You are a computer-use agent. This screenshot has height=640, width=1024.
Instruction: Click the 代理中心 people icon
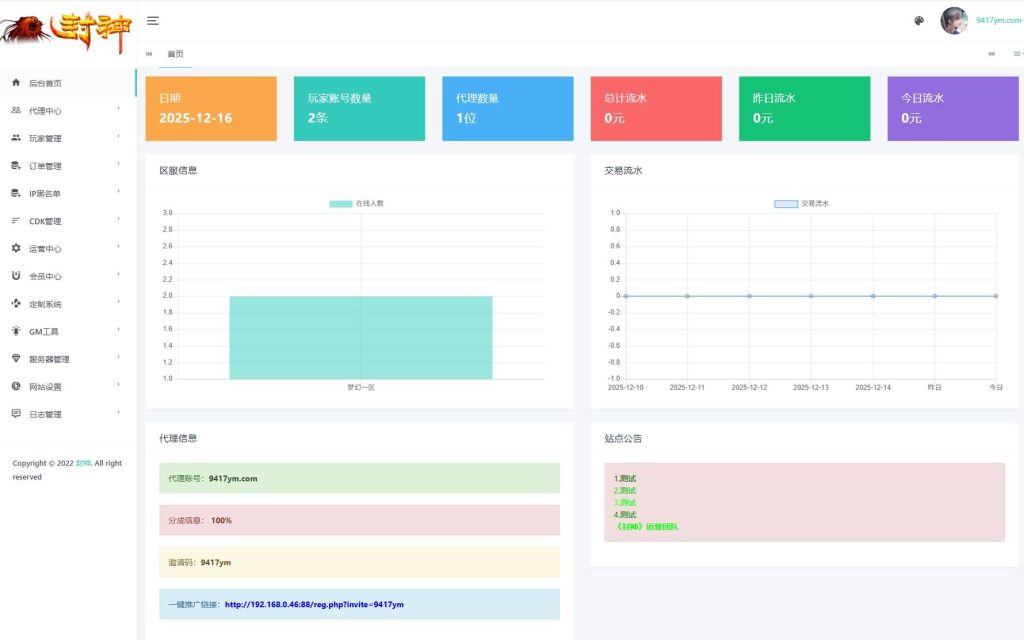(x=16, y=111)
